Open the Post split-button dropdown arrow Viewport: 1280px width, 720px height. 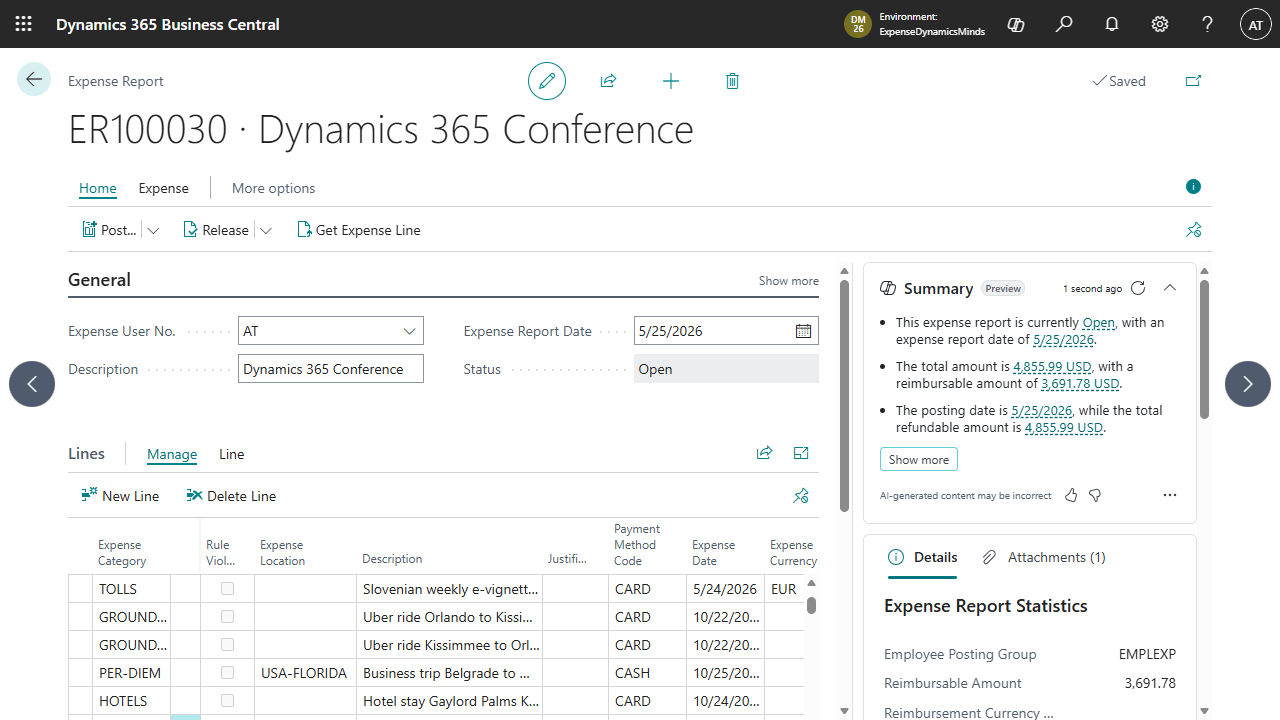pyautogui.click(x=153, y=230)
